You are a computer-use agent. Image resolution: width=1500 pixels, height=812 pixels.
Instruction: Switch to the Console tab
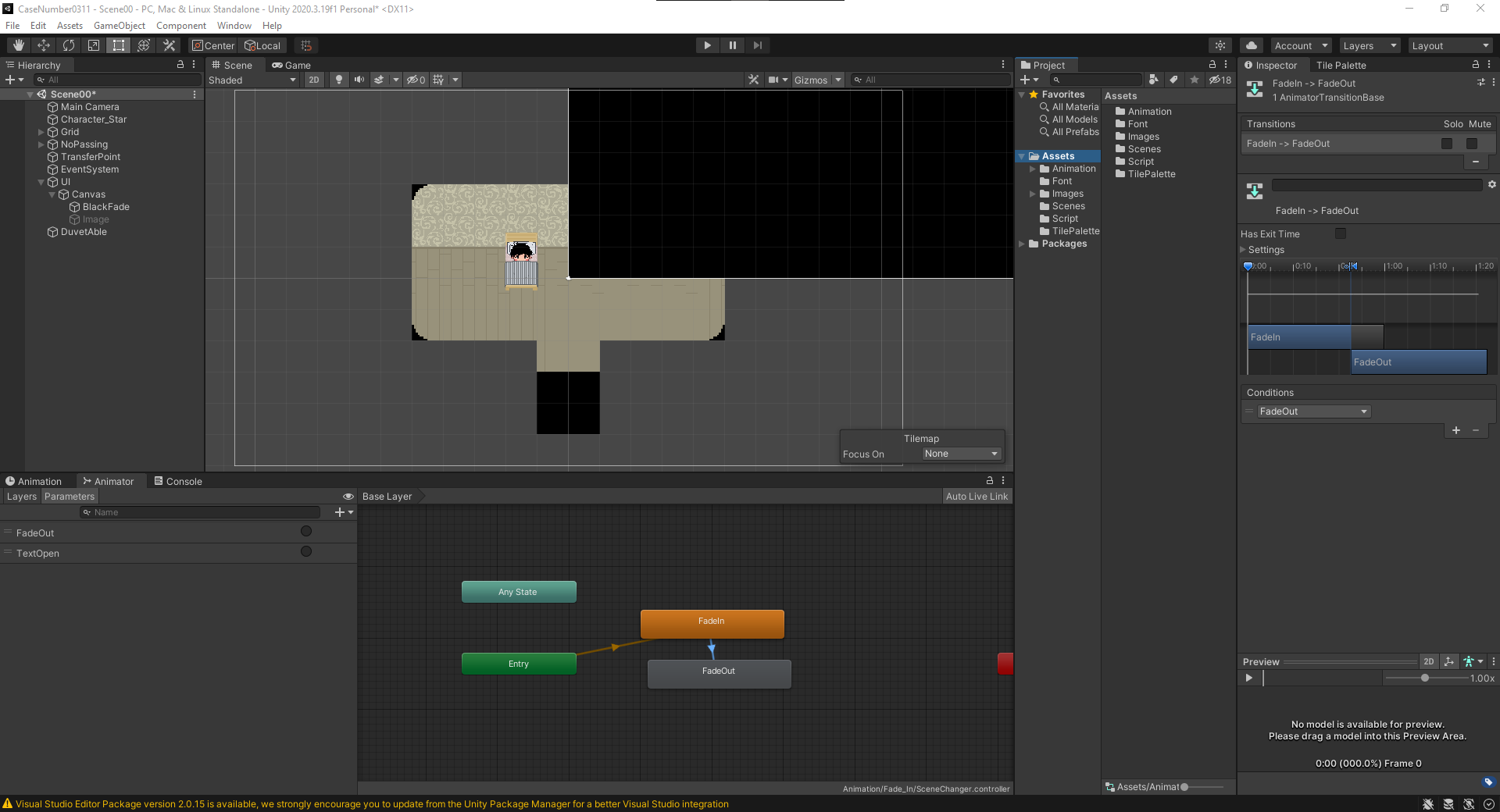pyautogui.click(x=178, y=481)
